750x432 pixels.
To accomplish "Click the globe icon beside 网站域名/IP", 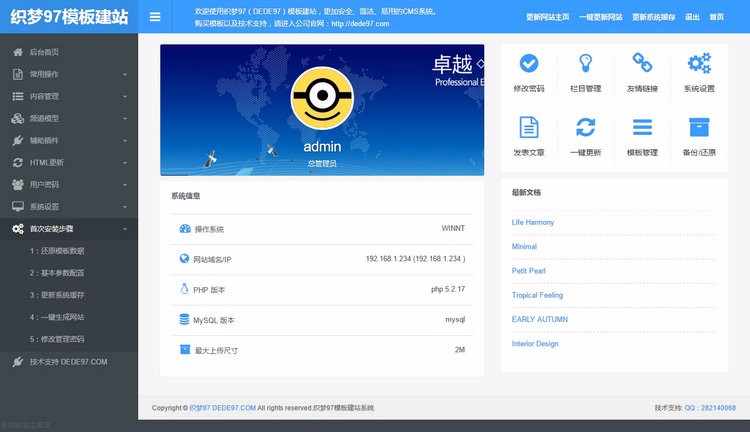I will (184, 258).
